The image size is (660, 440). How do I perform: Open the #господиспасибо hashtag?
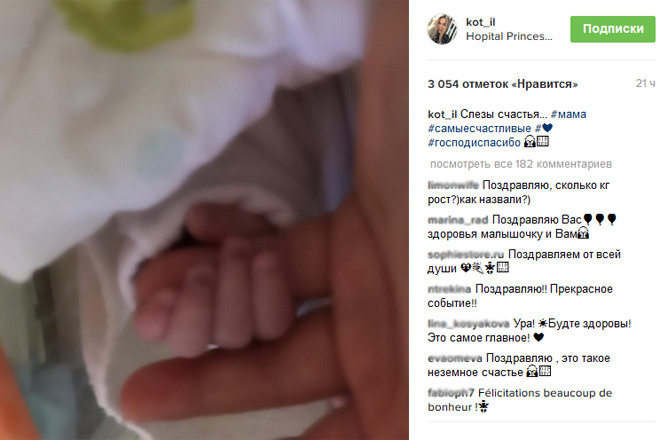474,142
